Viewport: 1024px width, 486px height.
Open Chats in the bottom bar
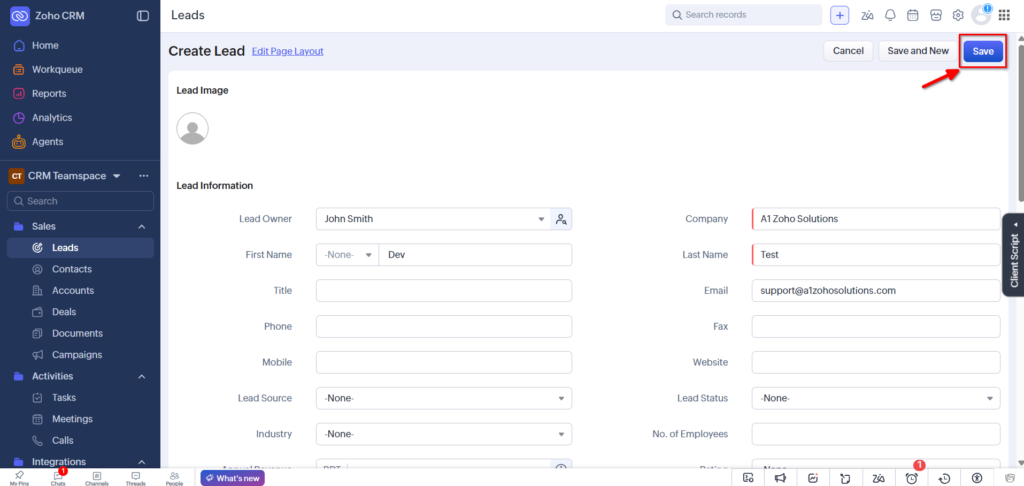tap(58, 478)
